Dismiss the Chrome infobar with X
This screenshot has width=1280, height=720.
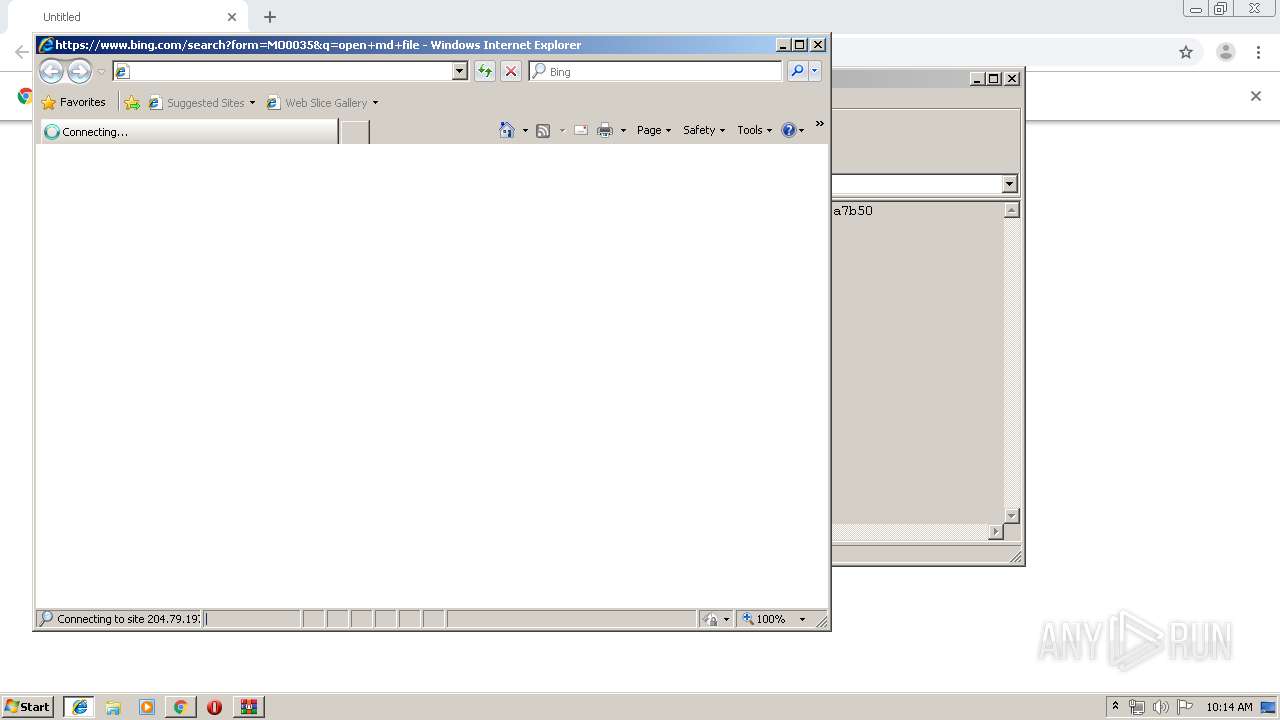pyautogui.click(x=1256, y=96)
